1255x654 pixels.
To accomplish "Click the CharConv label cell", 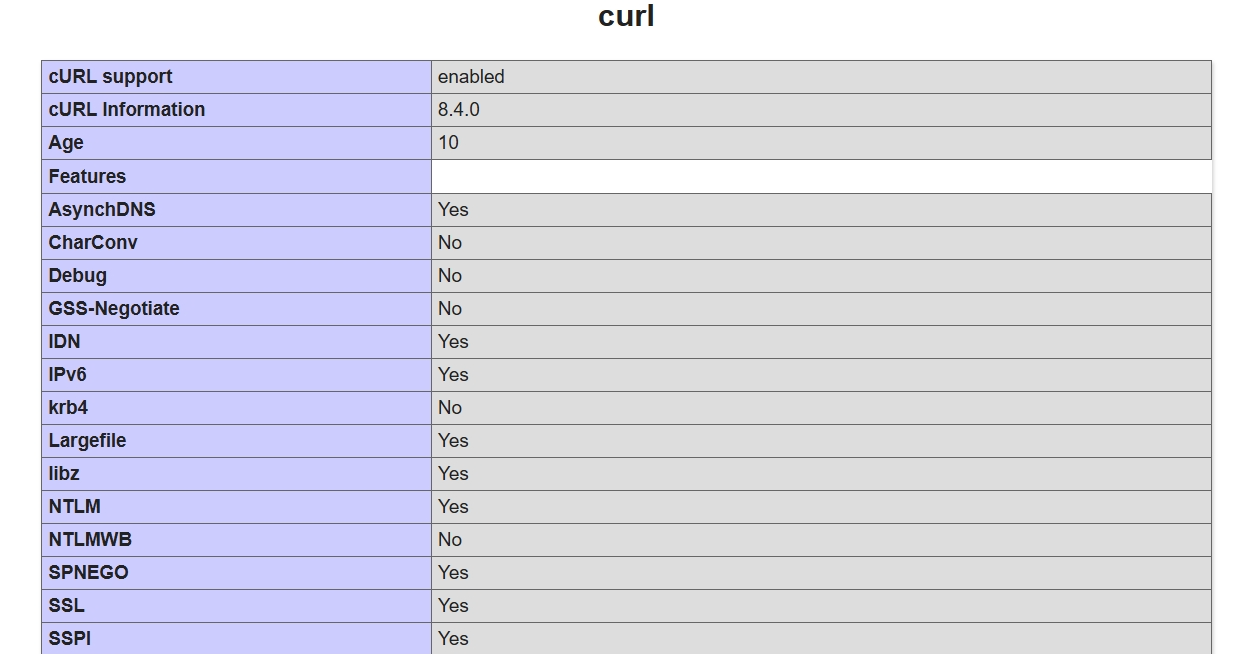I will 93,243.
